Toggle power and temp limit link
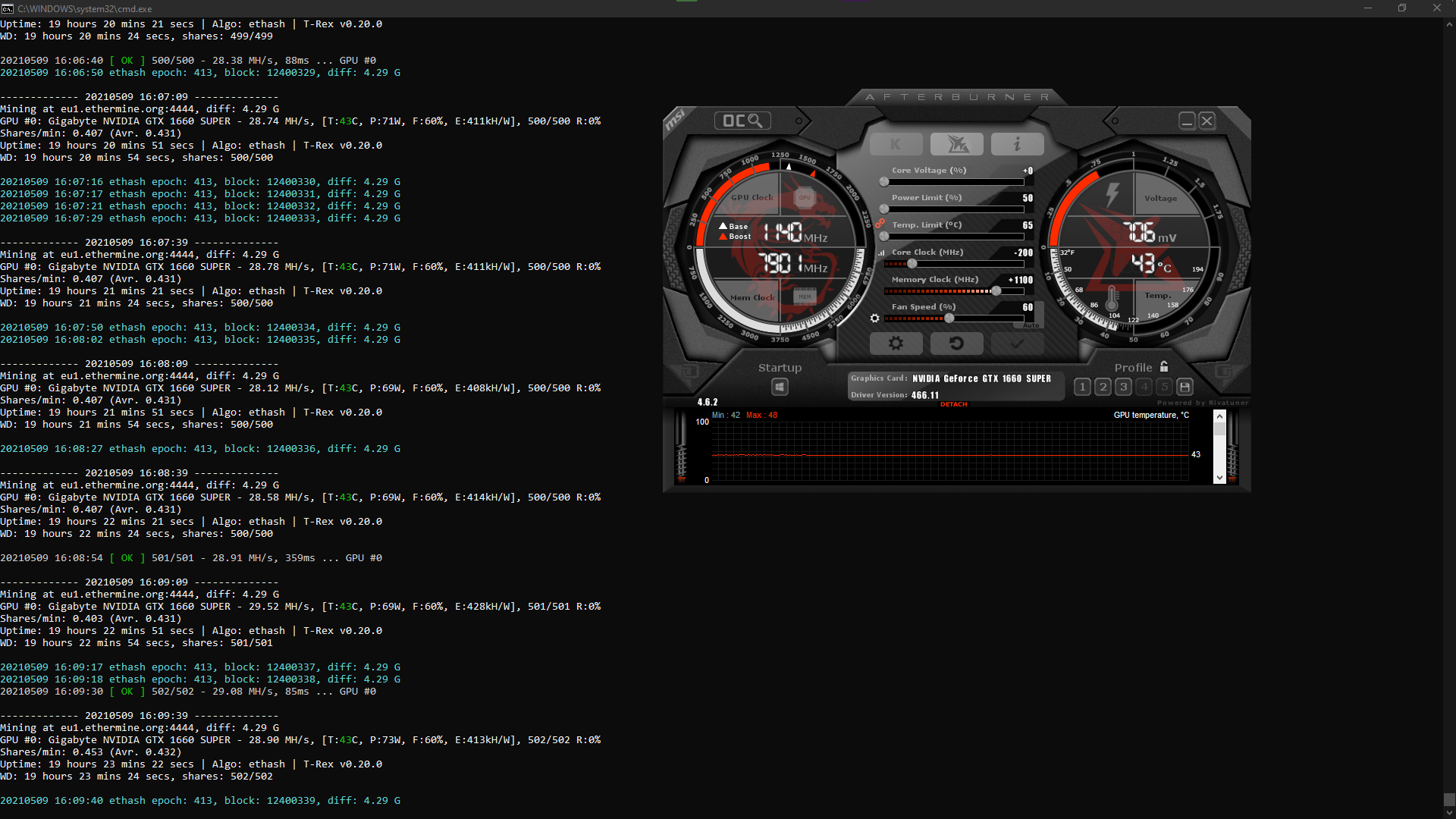1456x819 pixels. (880, 224)
